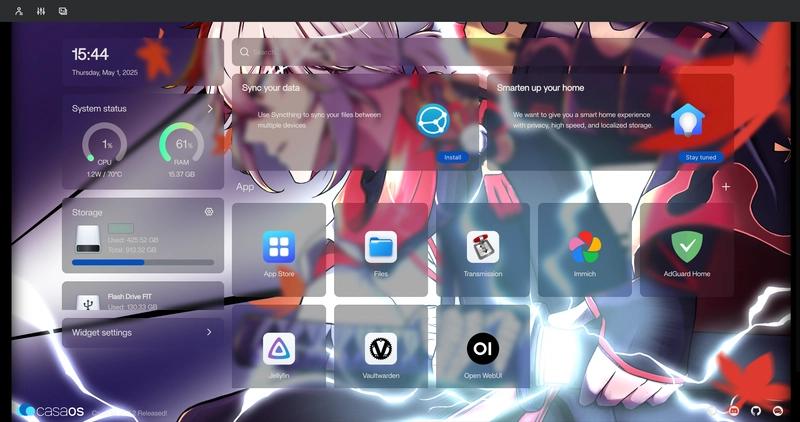Click the smart home lightbulb icon
The width and height of the screenshot is (800, 422).
coord(688,120)
